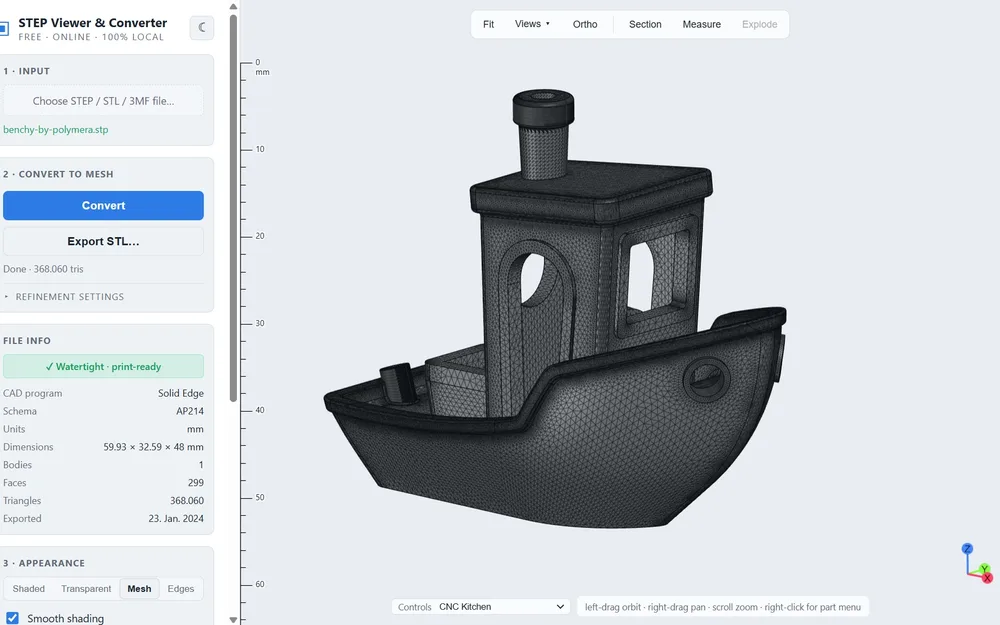Click the Dimensions value 59.93 × 32.59 × 48 mm
Viewport: 1000px width, 625px height.
click(154, 447)
